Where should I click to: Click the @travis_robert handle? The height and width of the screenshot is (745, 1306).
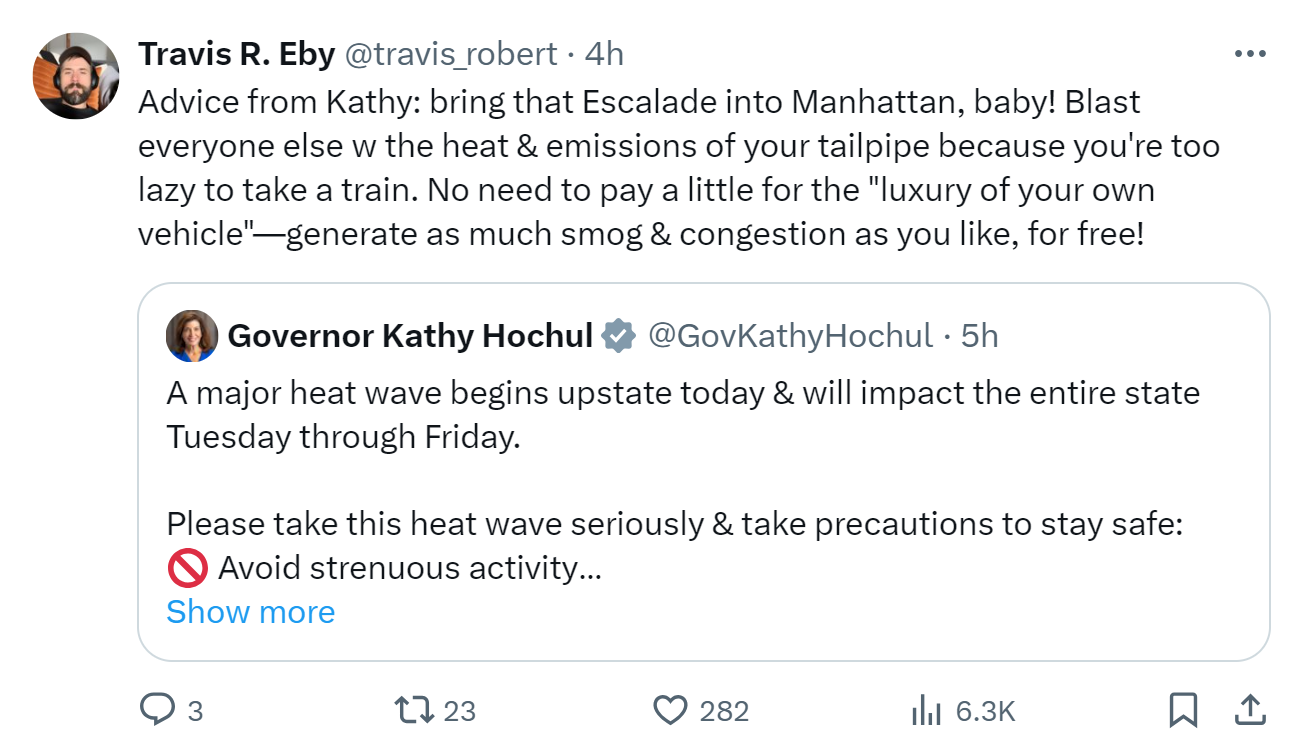pyautogui.click(x=450, y=54)
